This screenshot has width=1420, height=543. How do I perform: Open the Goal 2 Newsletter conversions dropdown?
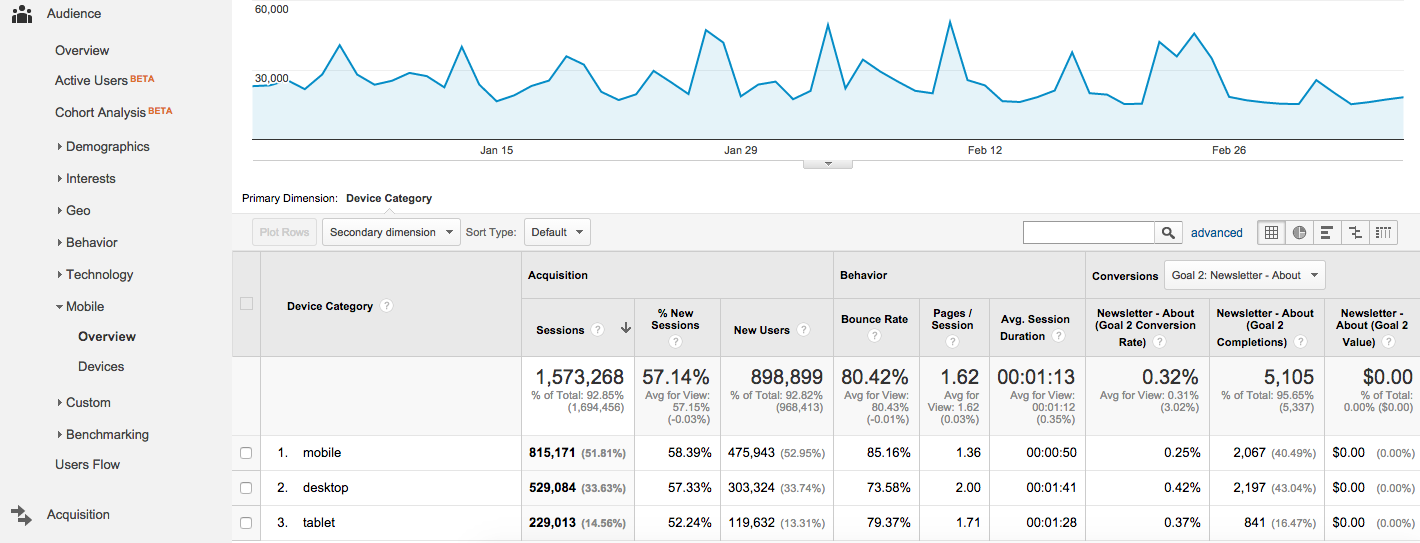(x=1244, y=275)
